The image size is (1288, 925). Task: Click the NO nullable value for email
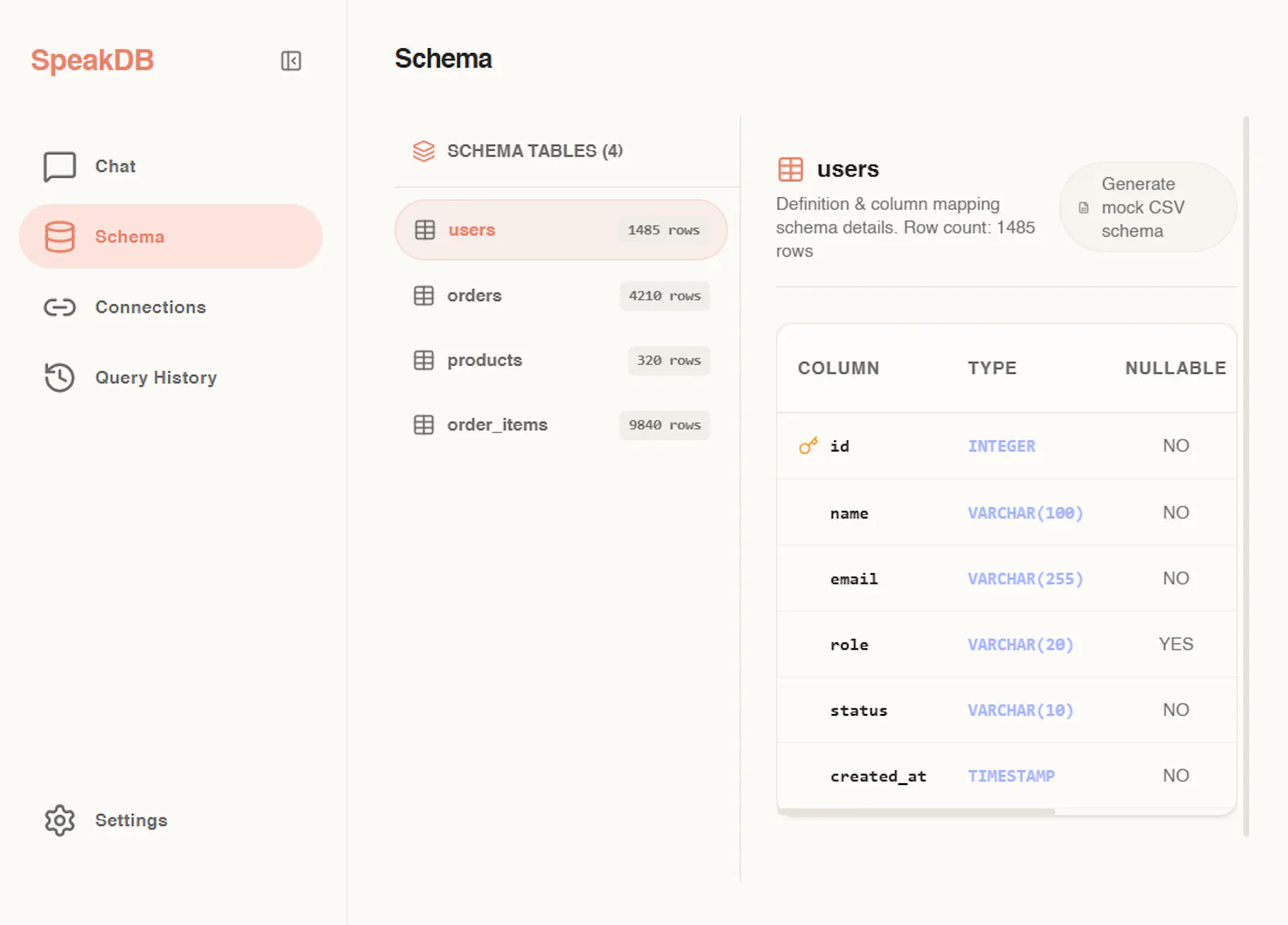click(x=1176, y=578)
